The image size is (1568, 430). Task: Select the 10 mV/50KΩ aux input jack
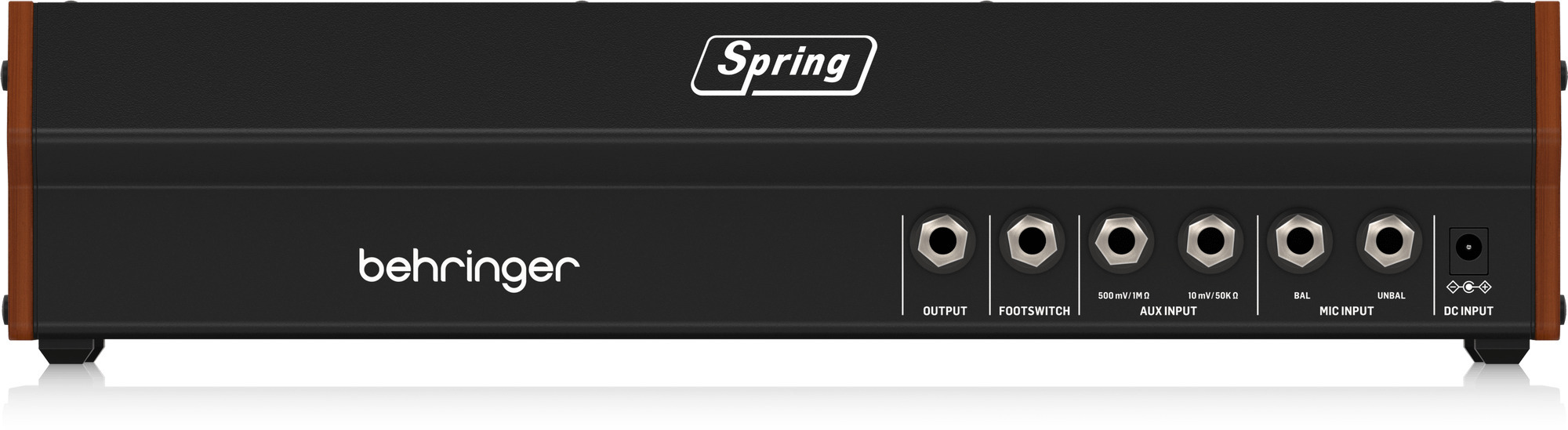click(1210, 241)
